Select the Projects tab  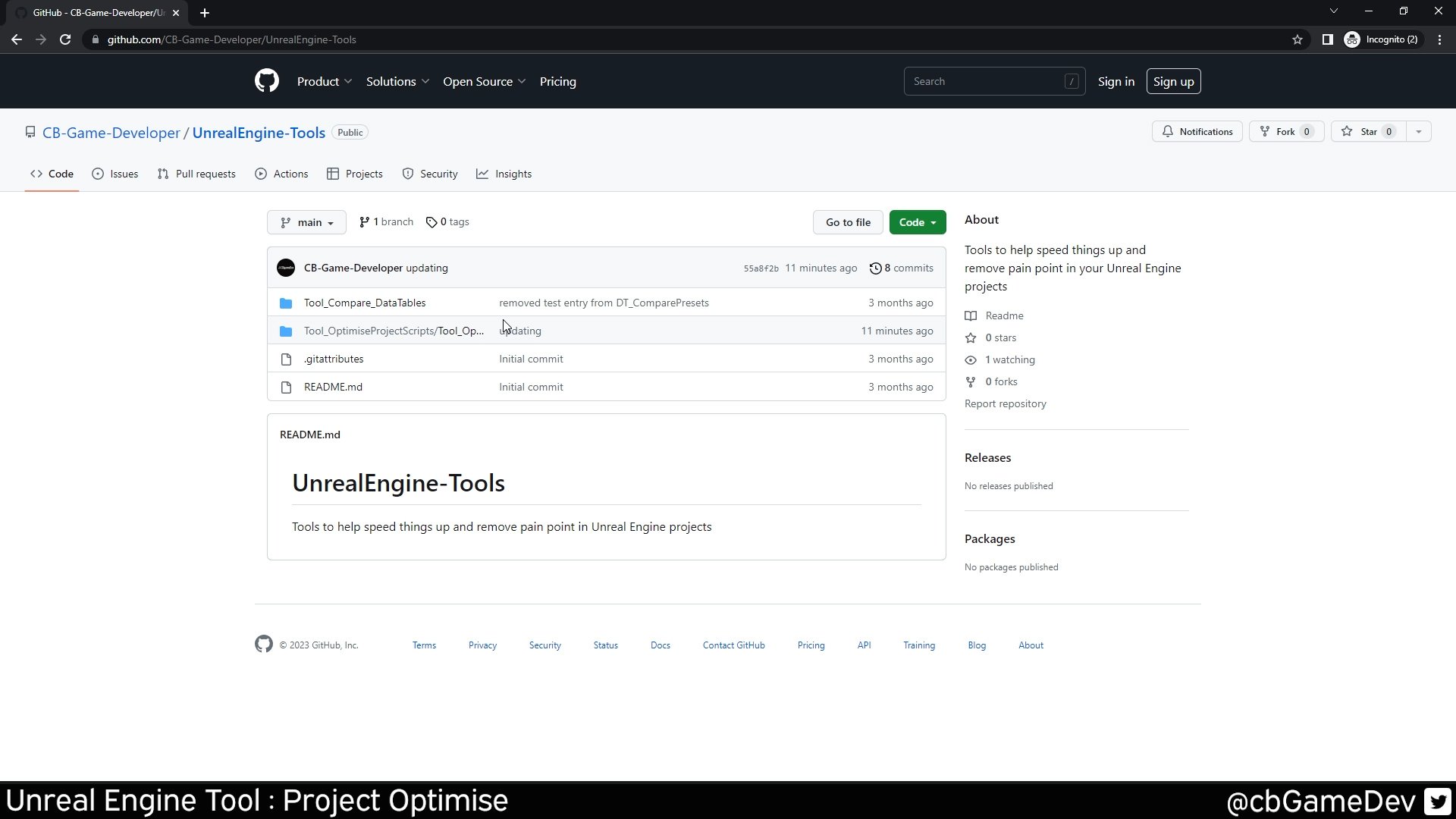point(363,173)
